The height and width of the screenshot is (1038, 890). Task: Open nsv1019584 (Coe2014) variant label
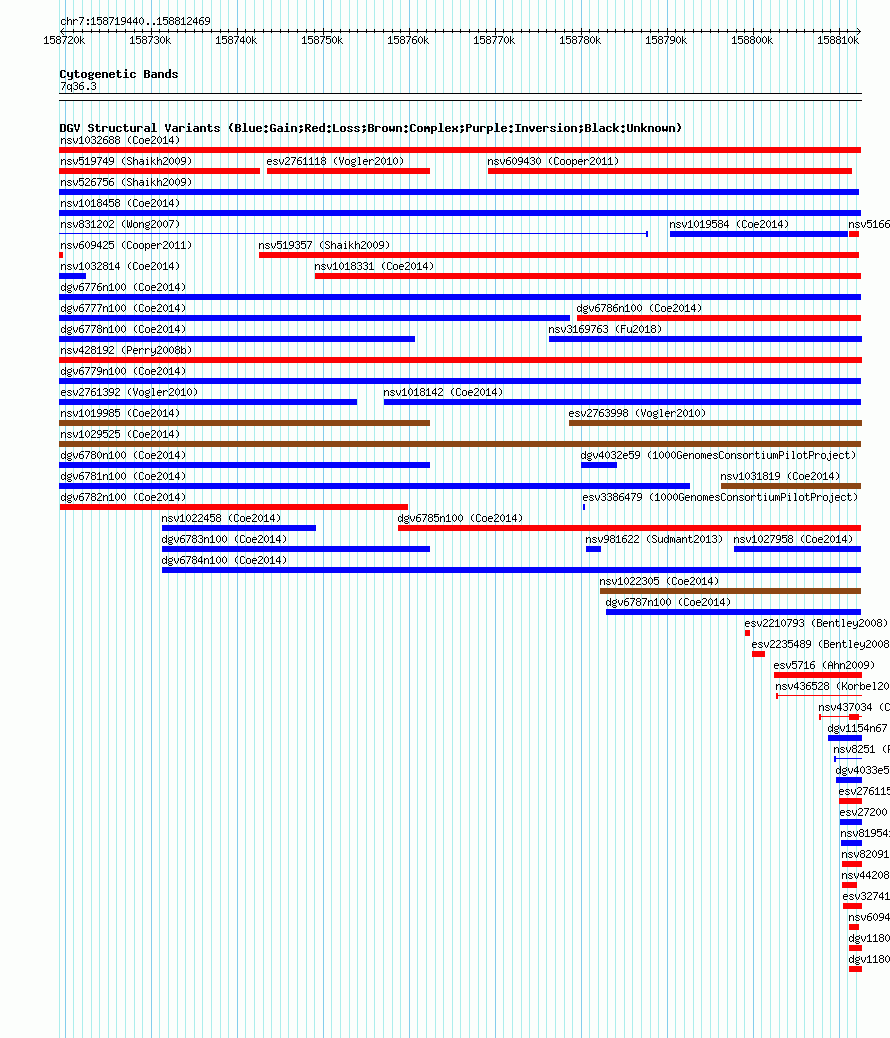tap(729, 224)
